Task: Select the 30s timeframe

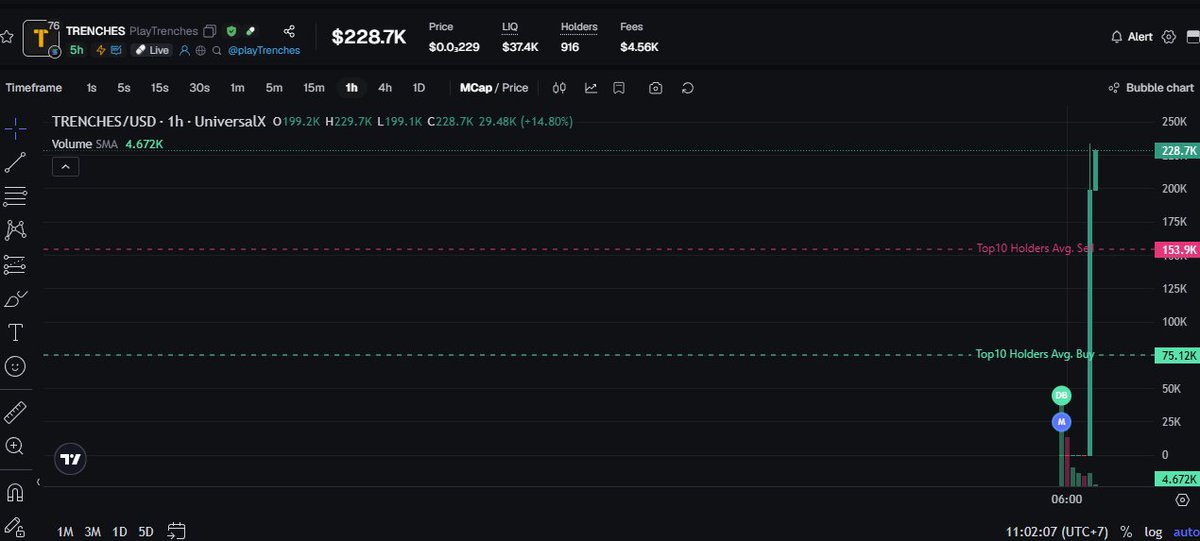Action: tap(199, 88)
